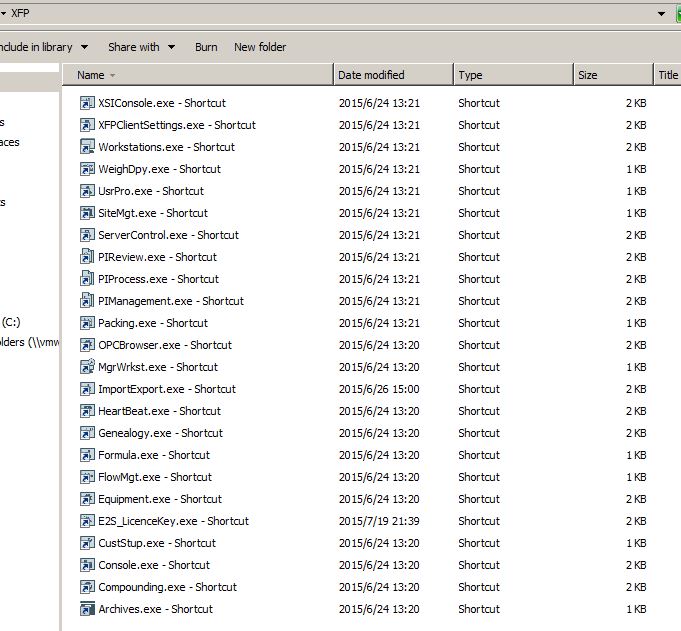Sort by the Type column header
Viewport: 681px width, 631px height.
click(x=514, y=75)
